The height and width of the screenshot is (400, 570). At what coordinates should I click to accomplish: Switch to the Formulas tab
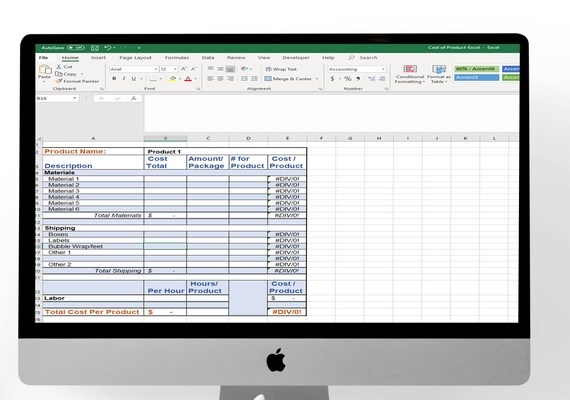pyautogui.click(x=177, y=57)
